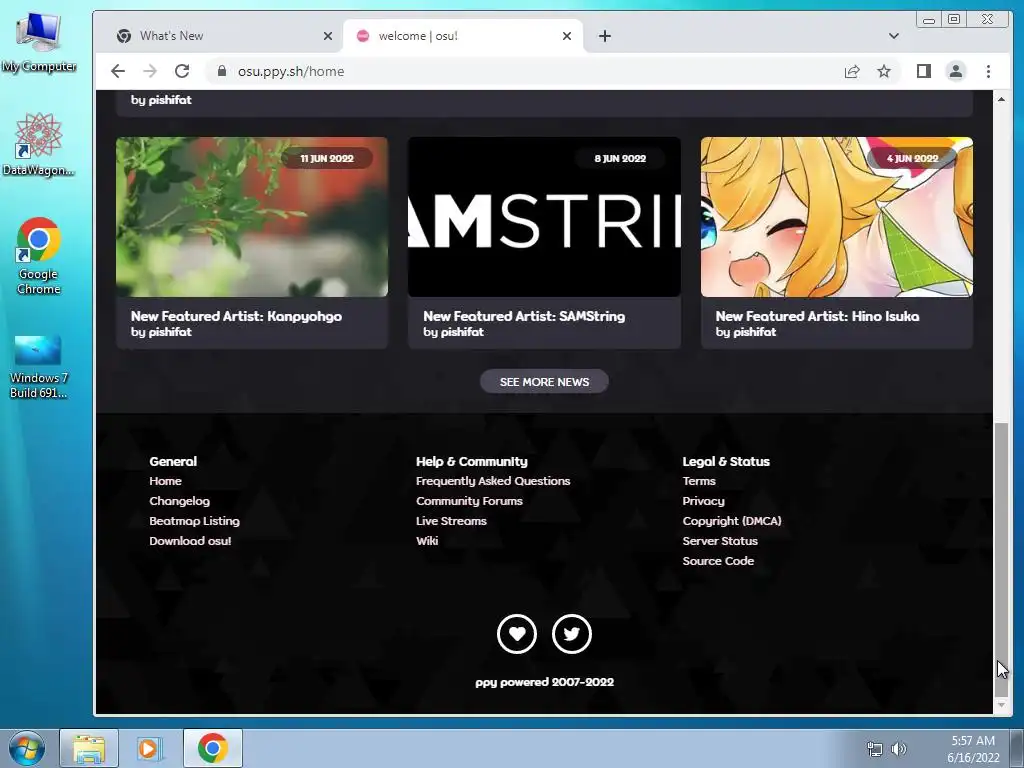Bookmark this page with the star
Viewport: 1024px width, 768px height.
(x=884, y=71)
